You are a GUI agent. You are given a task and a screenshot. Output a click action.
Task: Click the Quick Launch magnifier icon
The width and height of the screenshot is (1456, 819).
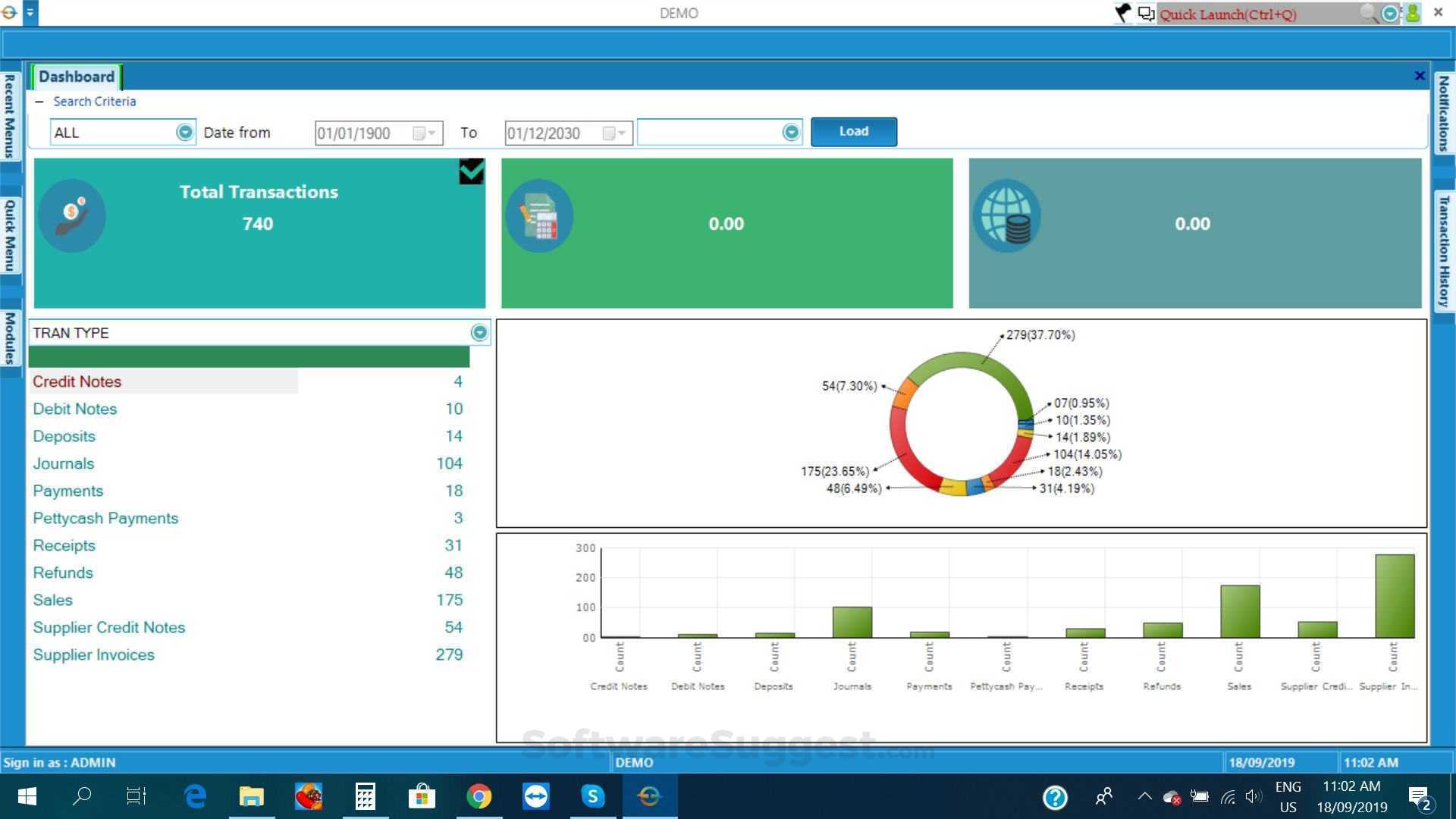click(1368, 13)
